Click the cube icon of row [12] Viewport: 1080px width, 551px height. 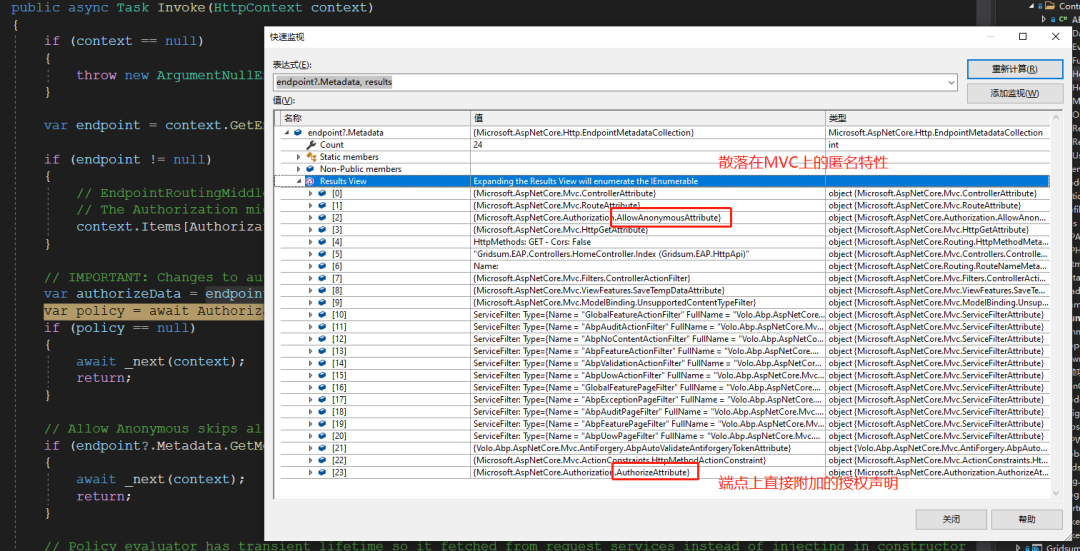[322, 339]
